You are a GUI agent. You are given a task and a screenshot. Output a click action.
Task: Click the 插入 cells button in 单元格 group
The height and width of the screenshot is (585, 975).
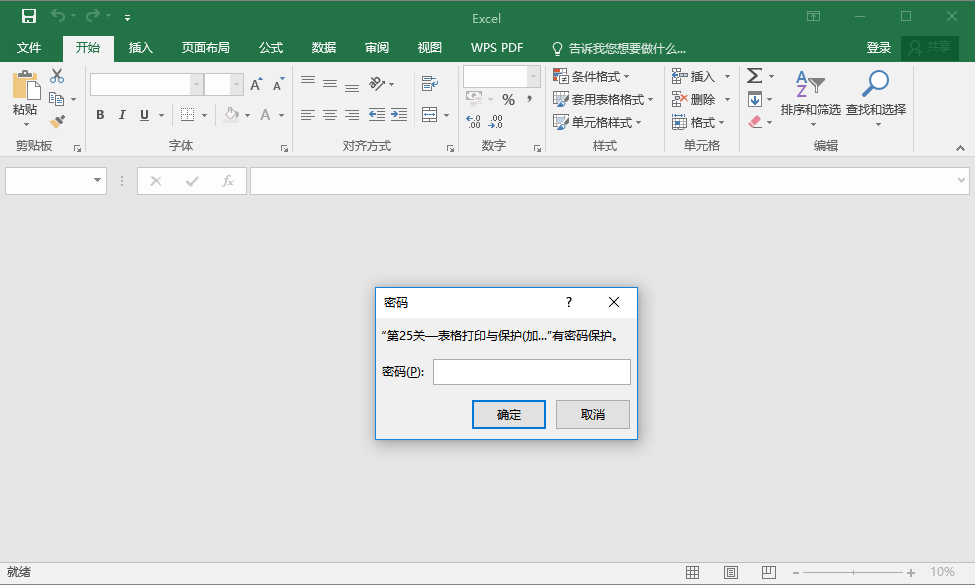coord(694,76)
